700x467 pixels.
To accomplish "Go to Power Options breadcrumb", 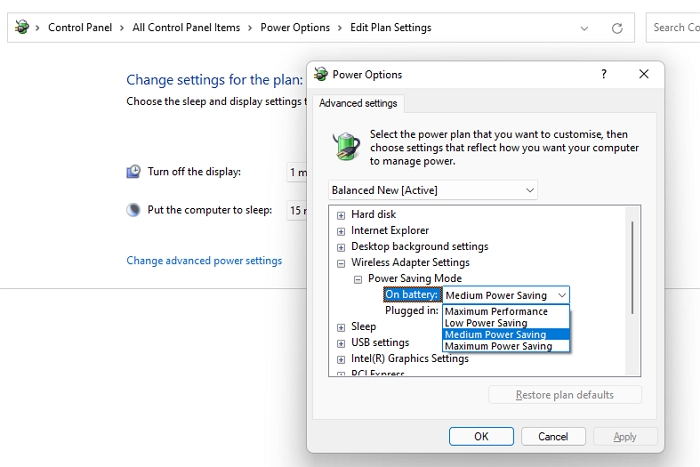I will pyautogui.click(x=295, y=27).
